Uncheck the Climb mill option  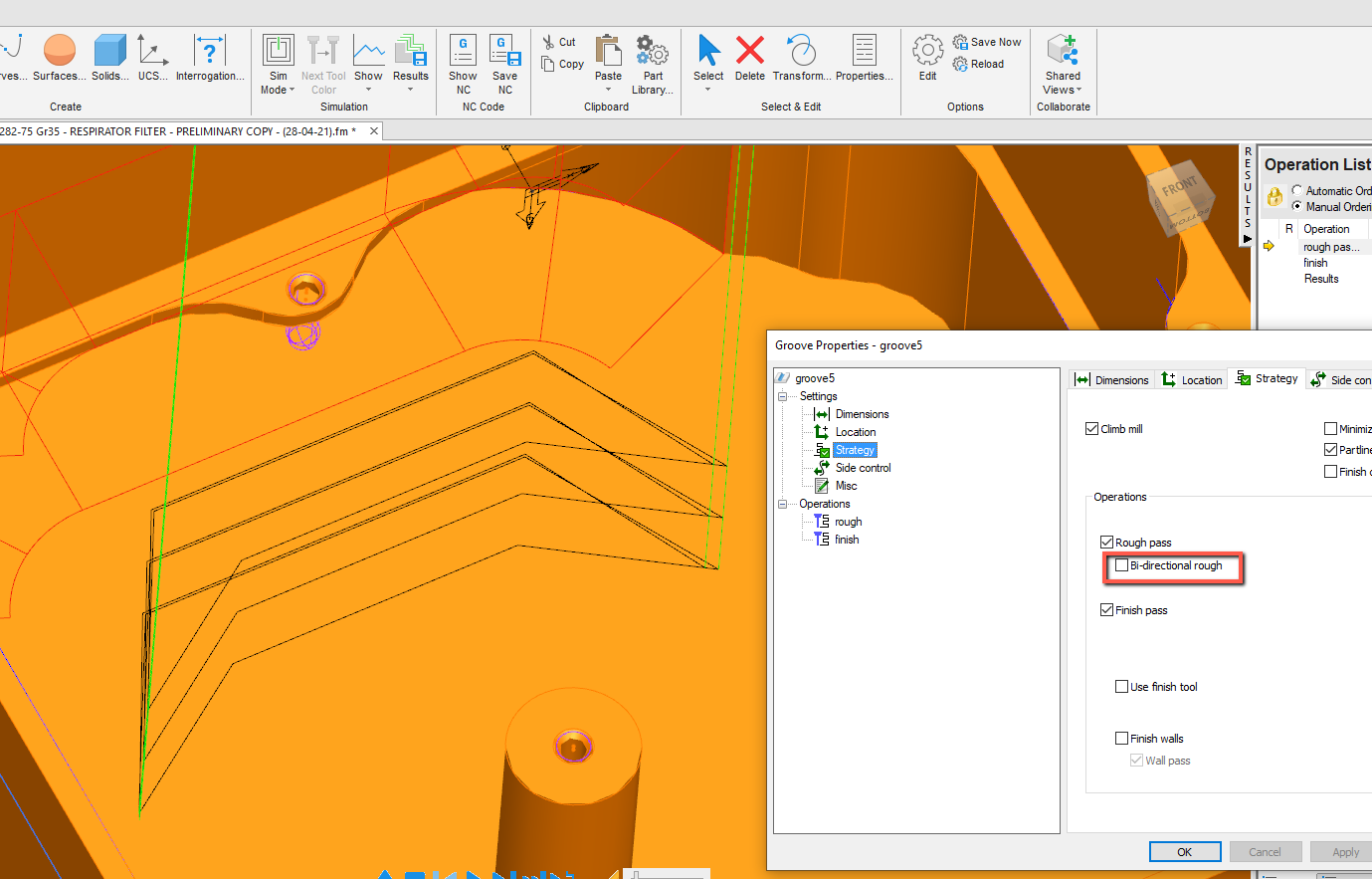pos(1092,429)
